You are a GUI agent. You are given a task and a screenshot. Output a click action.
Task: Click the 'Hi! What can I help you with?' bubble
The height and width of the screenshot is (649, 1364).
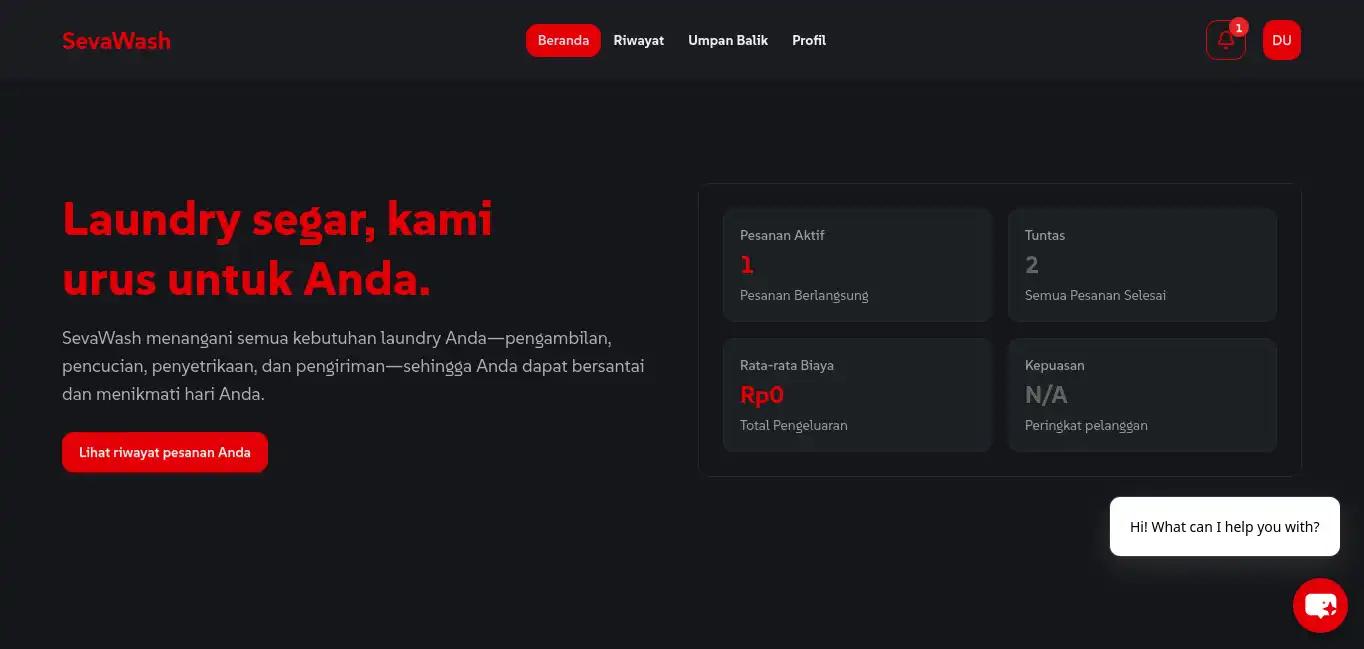click(x=1225, y=527)
